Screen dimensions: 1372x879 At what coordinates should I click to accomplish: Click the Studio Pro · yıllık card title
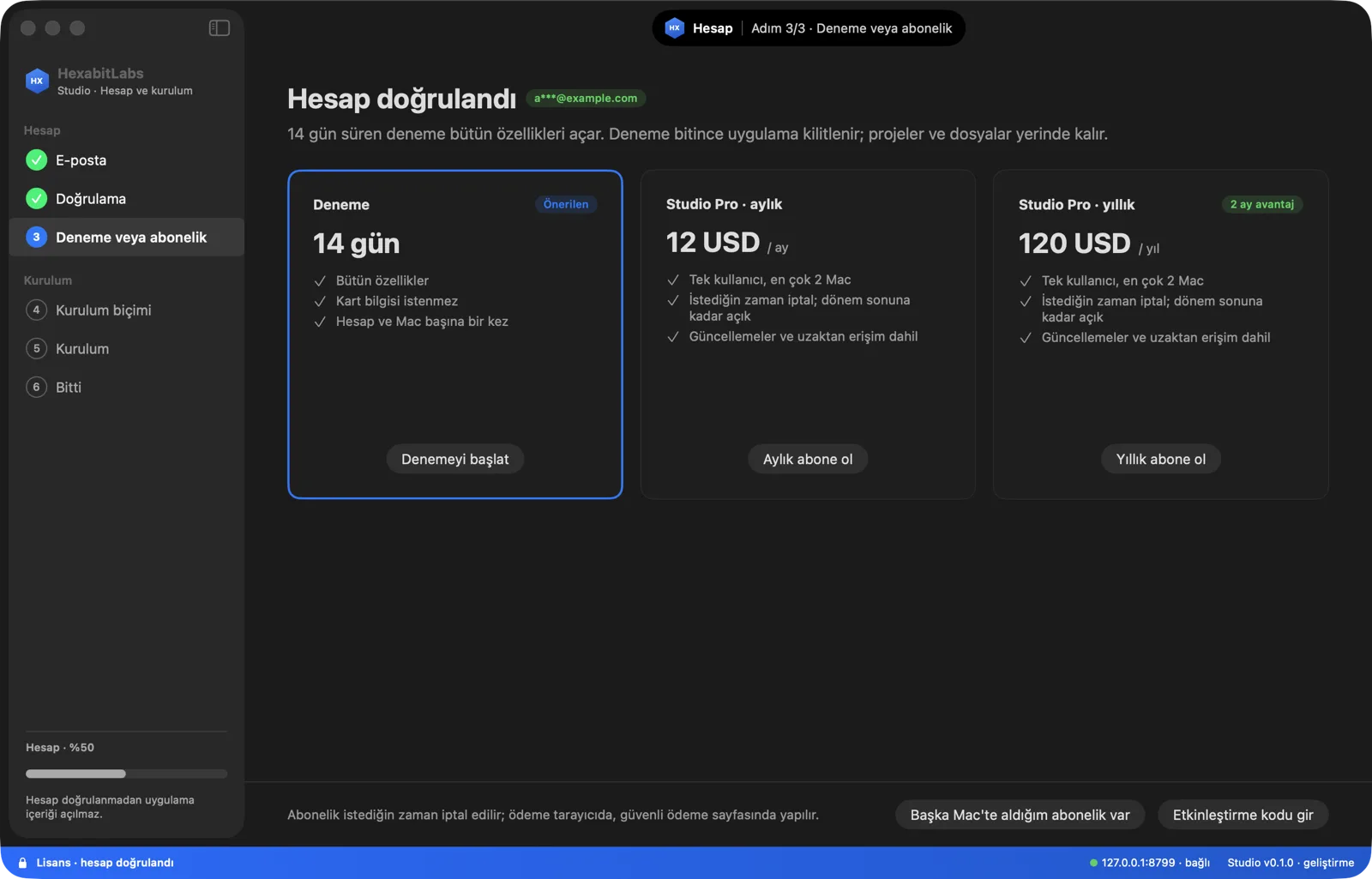[x=1077, y=204]
